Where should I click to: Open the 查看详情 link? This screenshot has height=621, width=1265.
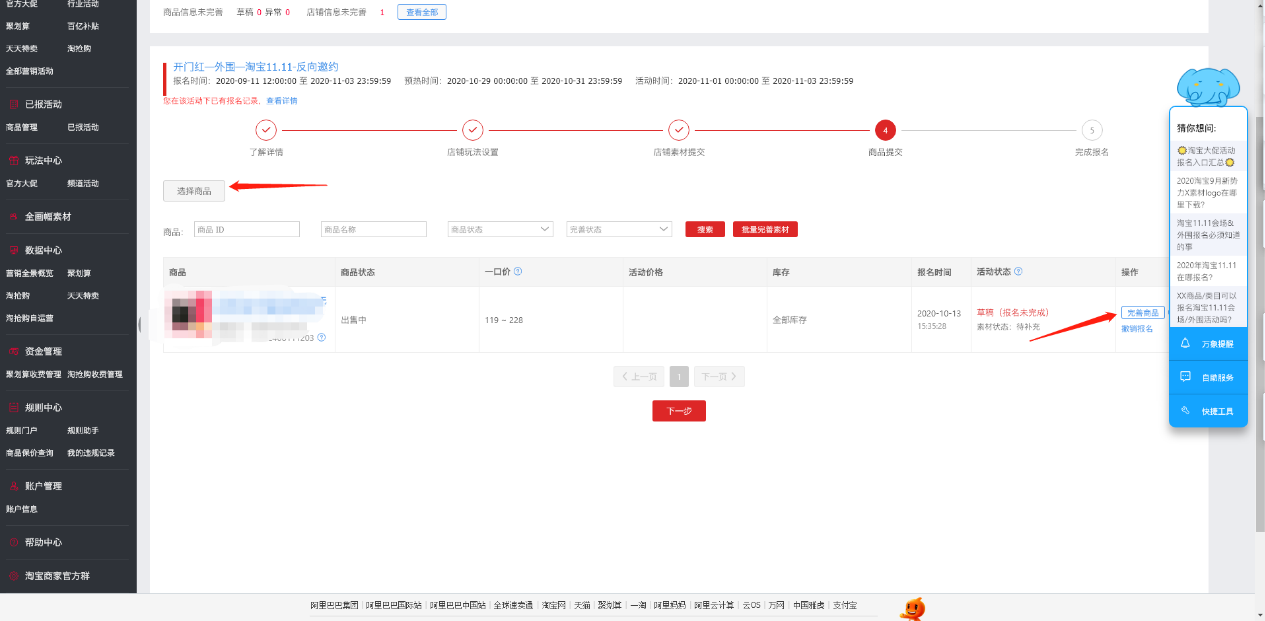[x=281, y=101]
